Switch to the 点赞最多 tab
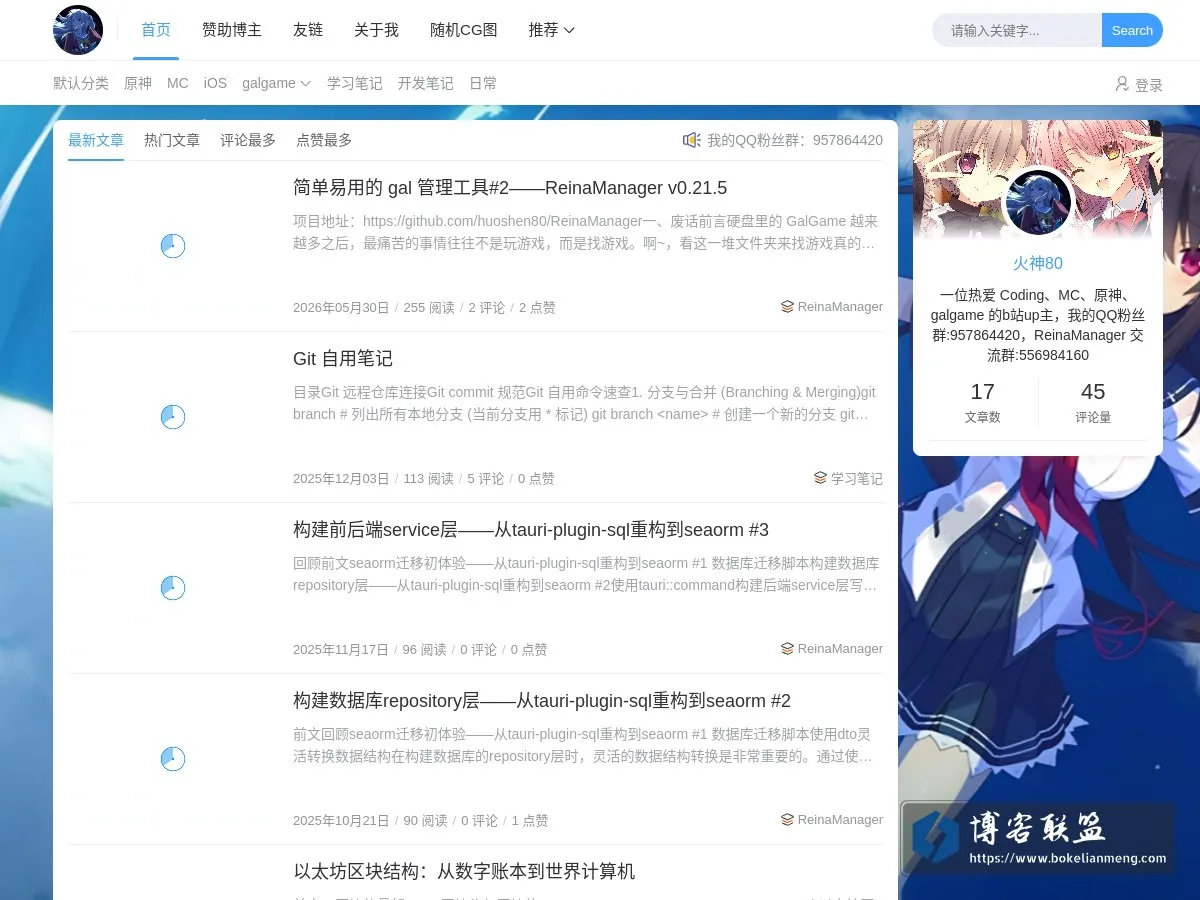The image size is (1200, 900). pyautogui.click(x=324, y=140)
